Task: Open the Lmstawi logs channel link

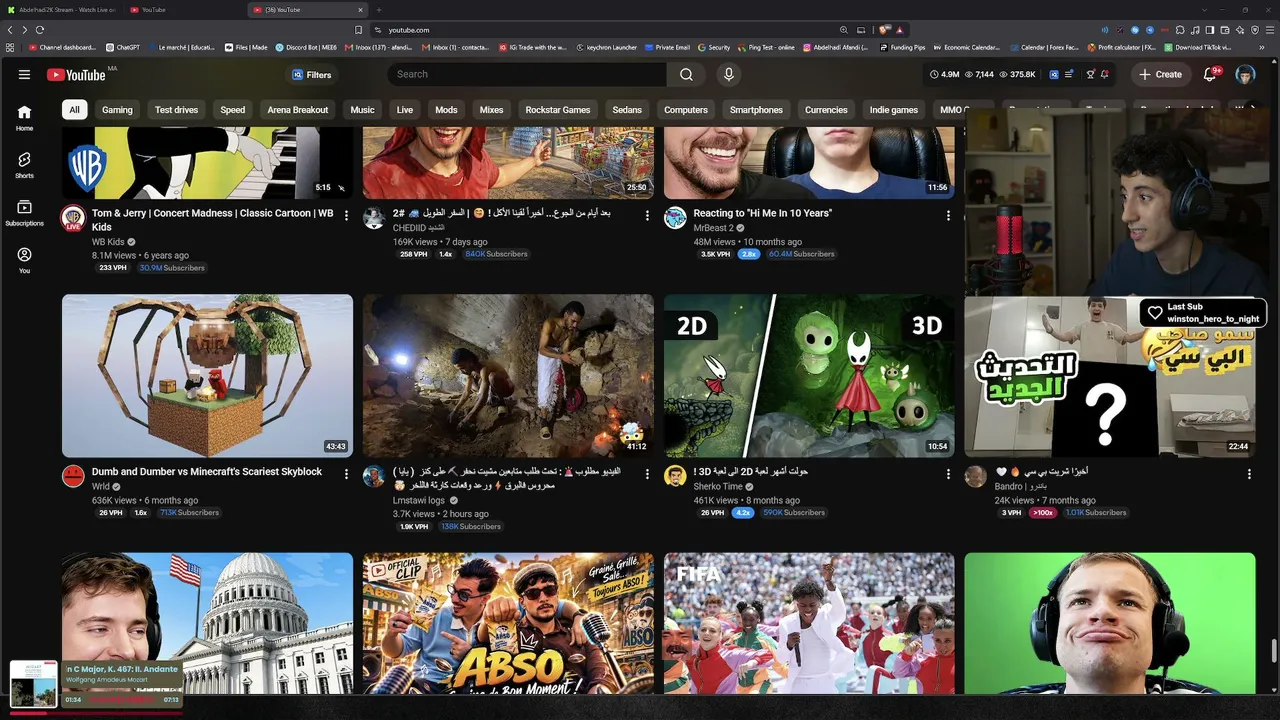Action: [419, 500]
